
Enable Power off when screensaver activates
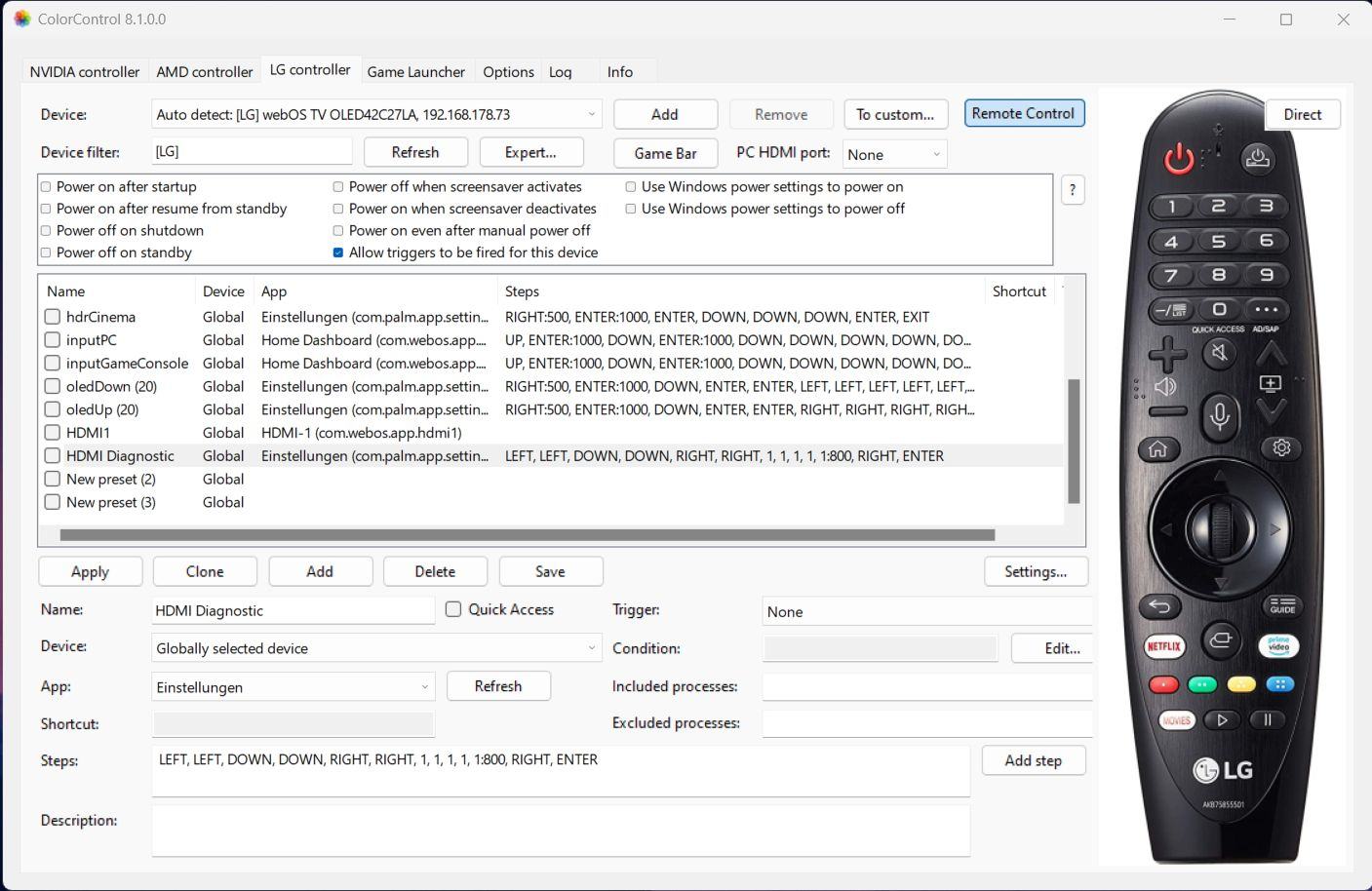pyautogui.click(x=338, y=187)
